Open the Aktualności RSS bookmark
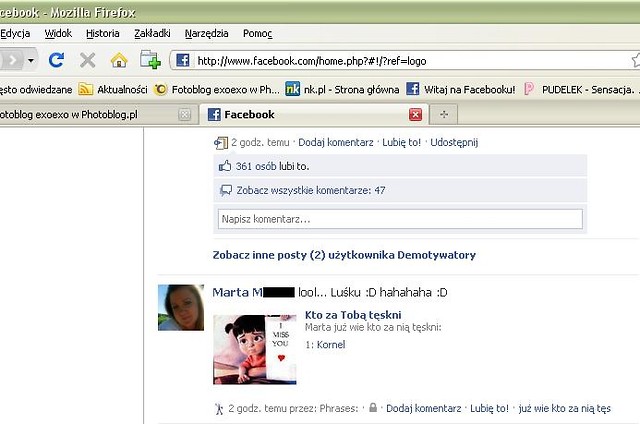Viewport: 640px width, 424px height. [x=113, y=89]
